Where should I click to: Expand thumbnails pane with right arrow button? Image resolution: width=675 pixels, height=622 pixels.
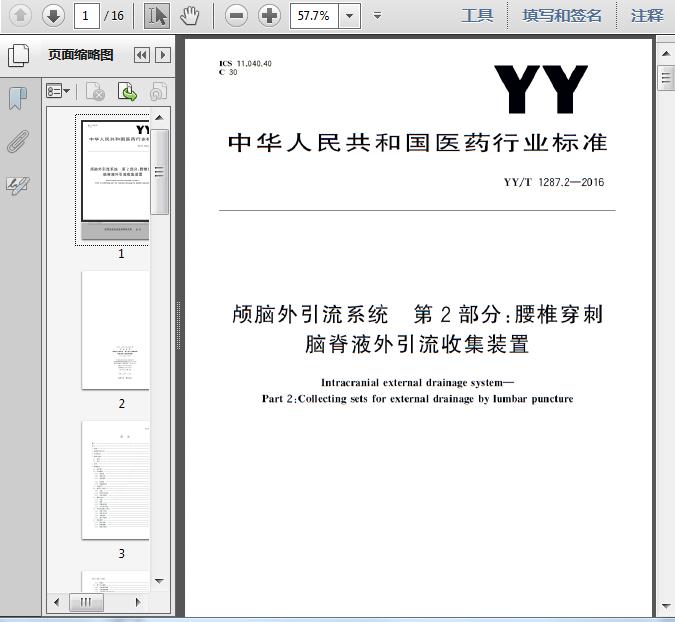[163, 55]
